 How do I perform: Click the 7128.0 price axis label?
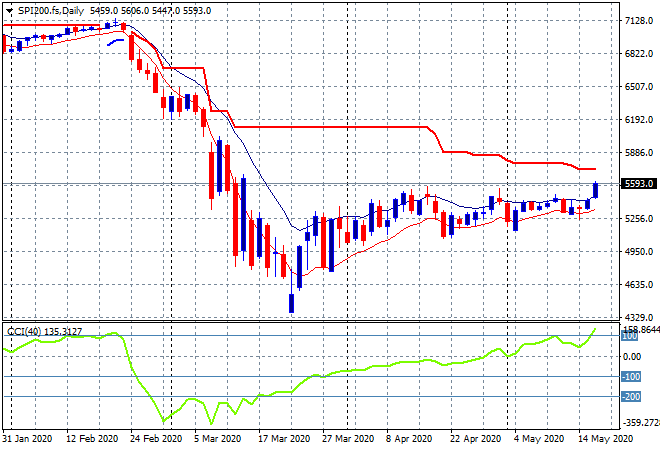coord(639,21)
